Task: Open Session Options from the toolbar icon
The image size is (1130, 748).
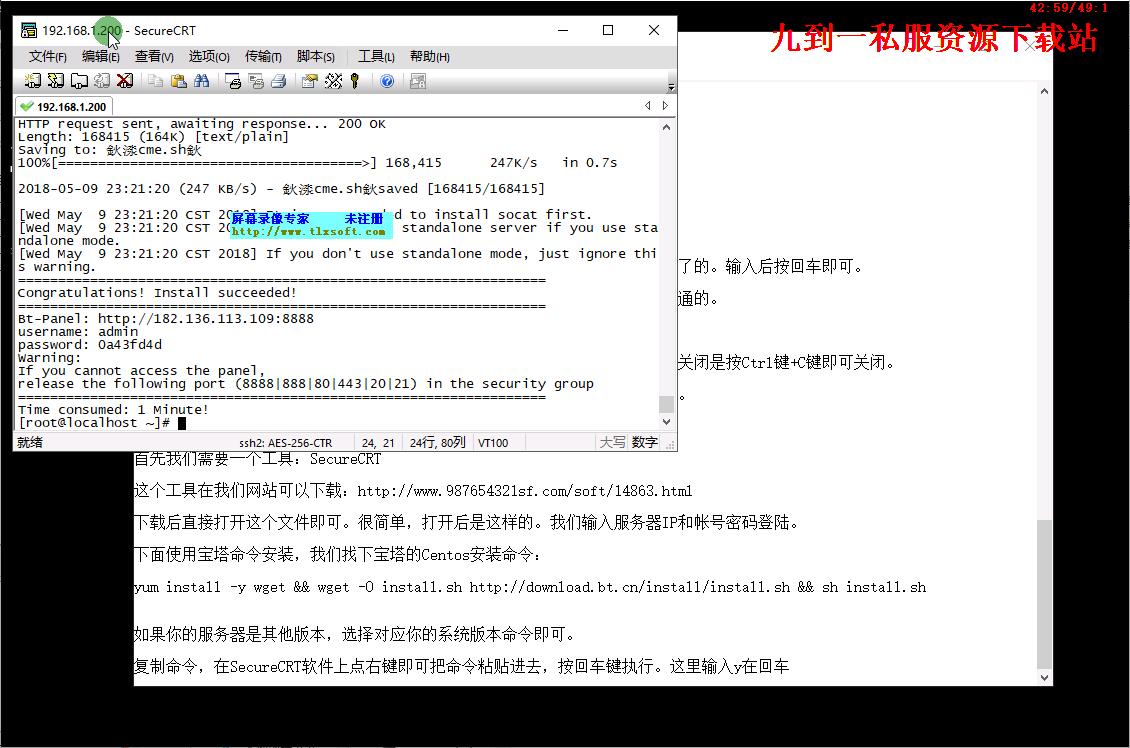Action: (310, 81)
